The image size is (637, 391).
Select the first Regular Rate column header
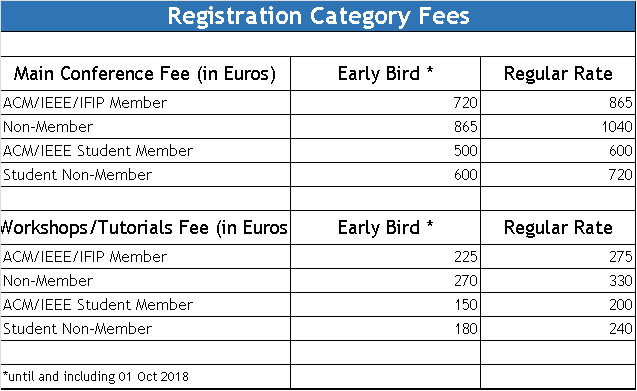[558, 74]
